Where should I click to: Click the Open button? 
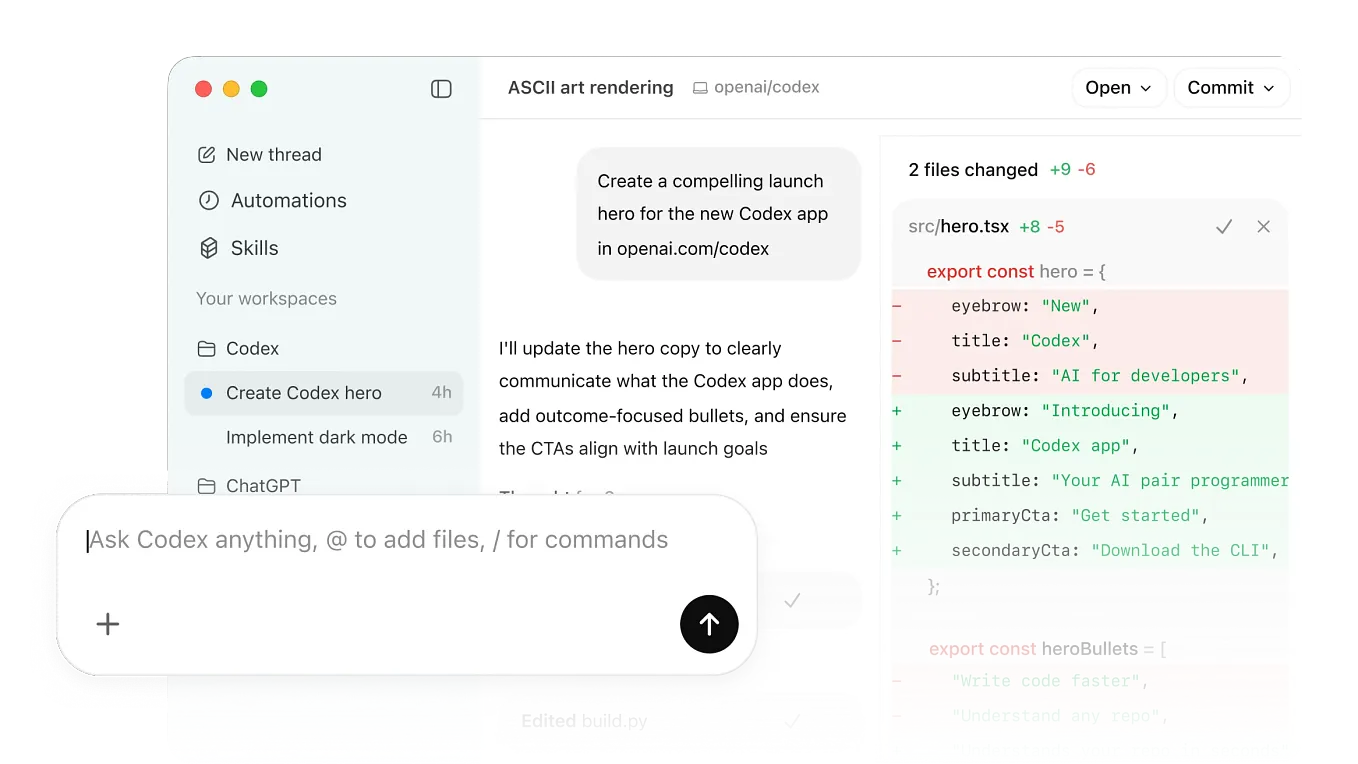point(1110,88)
